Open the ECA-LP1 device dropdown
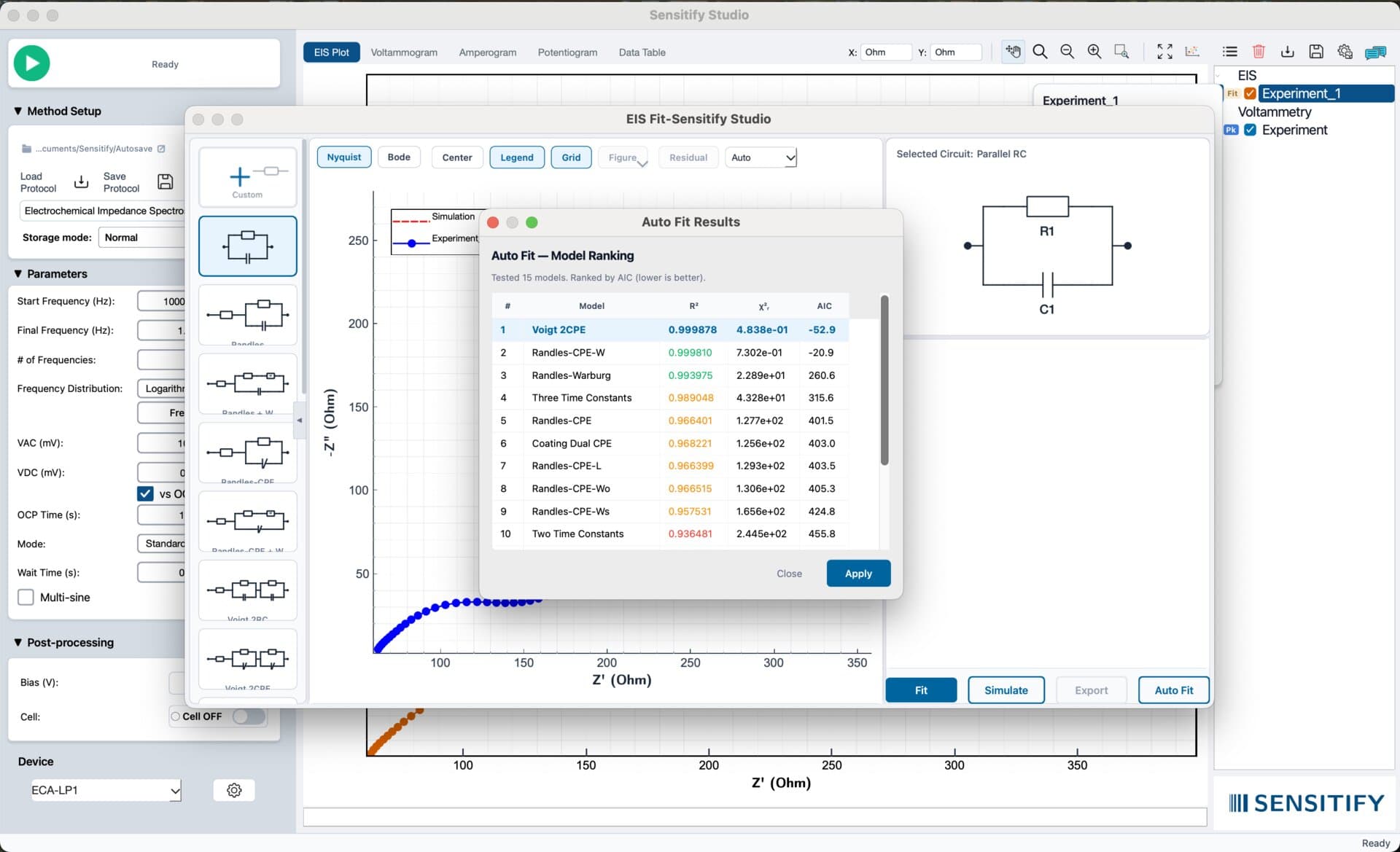The width and height of the screenshot is (1400, 852). (x=106, y=790)
